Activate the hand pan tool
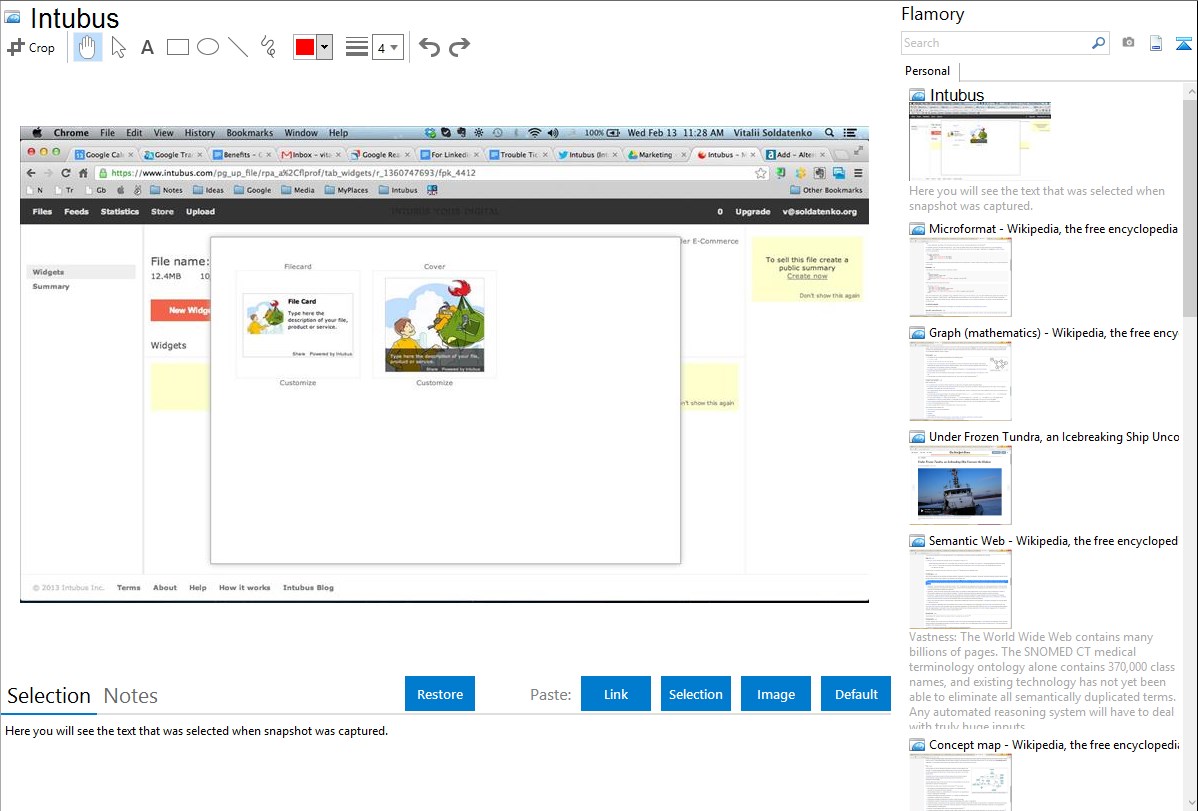This screenshot has height=811, width=1198. pyautogui.click(x=88, y=47)
